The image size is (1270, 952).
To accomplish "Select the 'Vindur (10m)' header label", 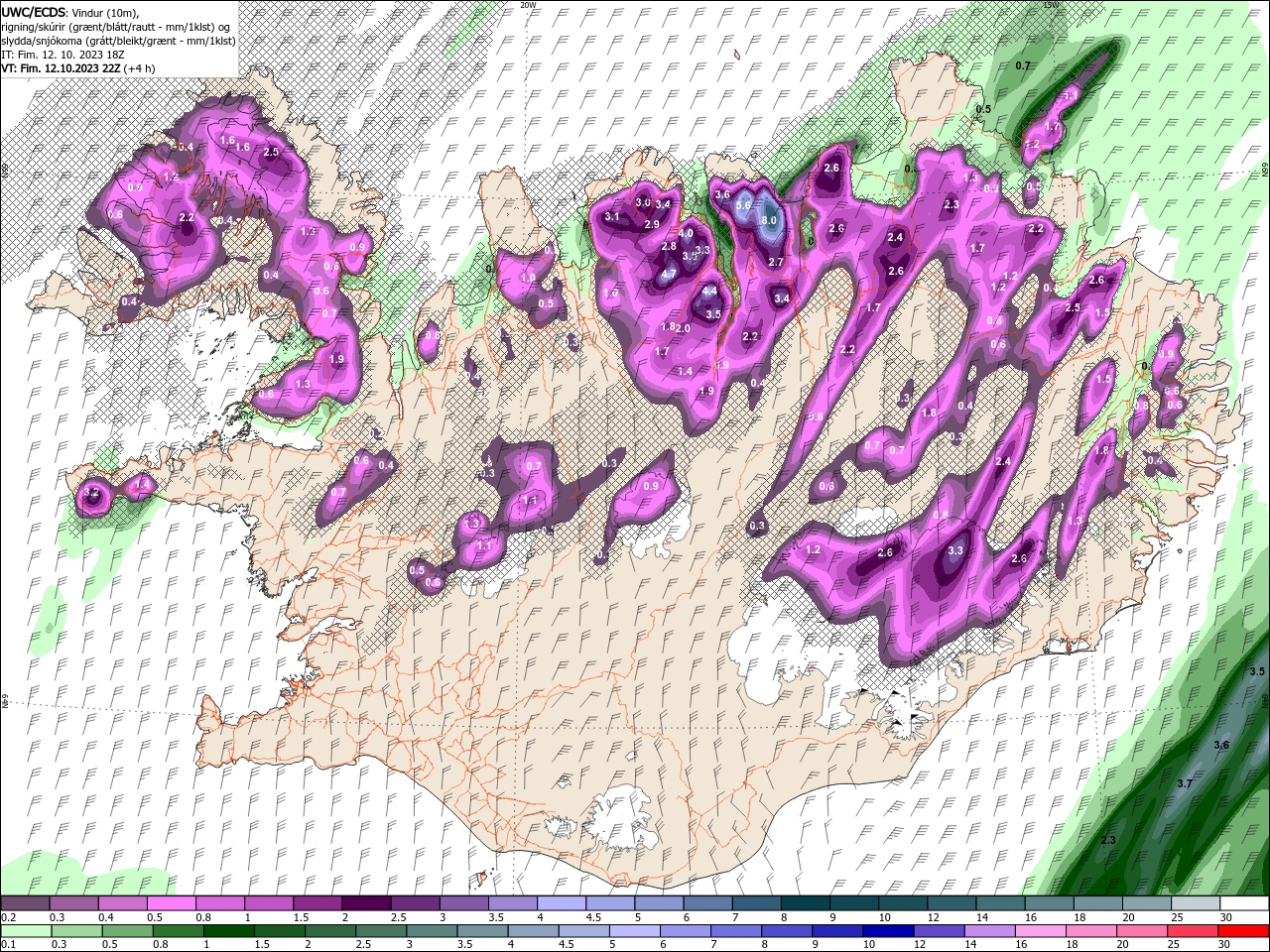I will 105,12.
